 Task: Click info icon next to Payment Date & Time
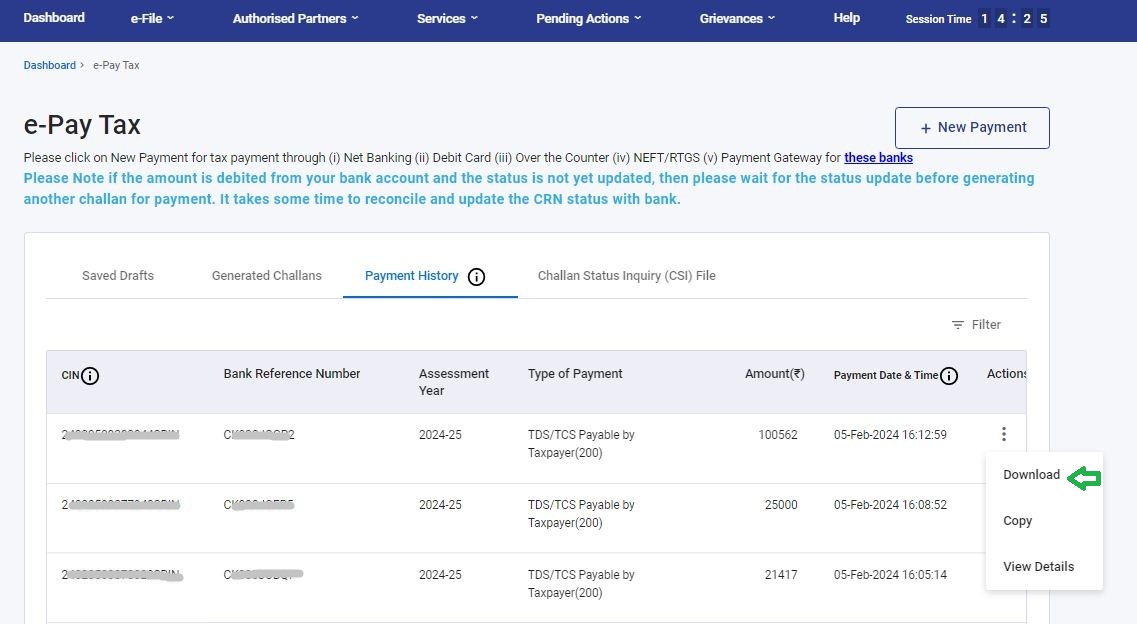(949, 376)
